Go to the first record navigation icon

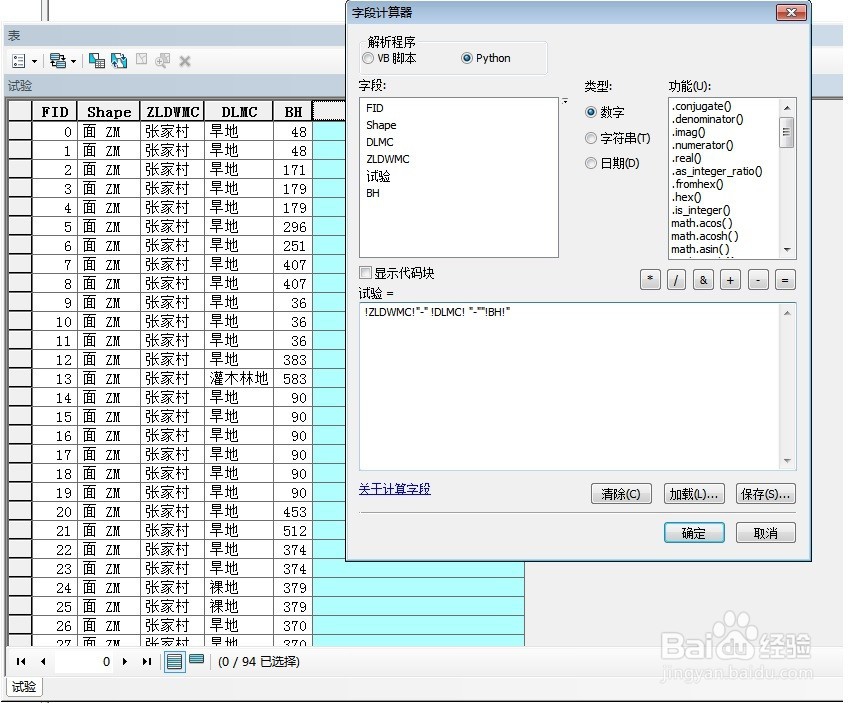pos(20,661)
